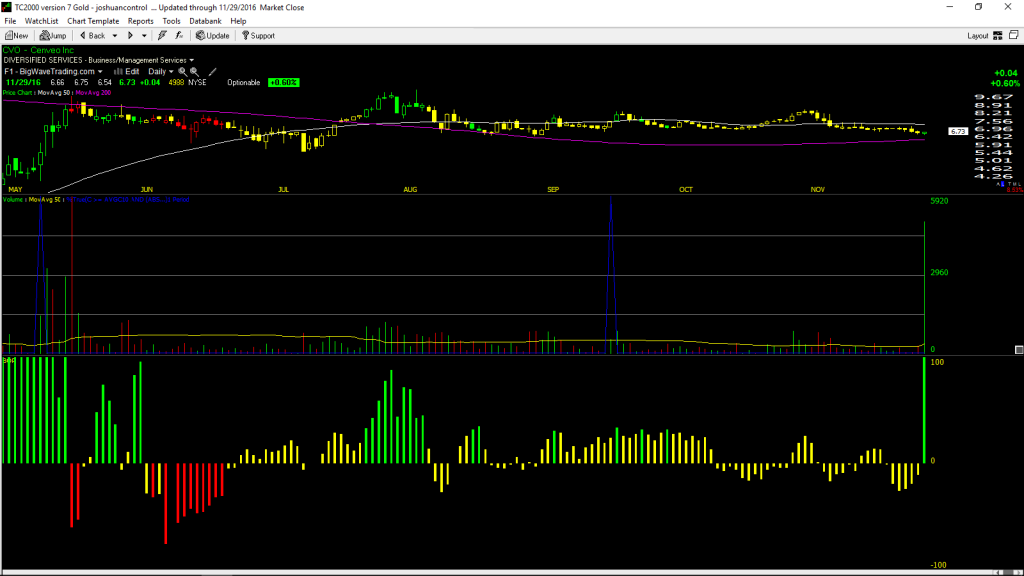This screenshot has width=1024, height=576.
Task: Click the 11/29/16 date value
Action: pyautogui.click(x=24, y=82)
